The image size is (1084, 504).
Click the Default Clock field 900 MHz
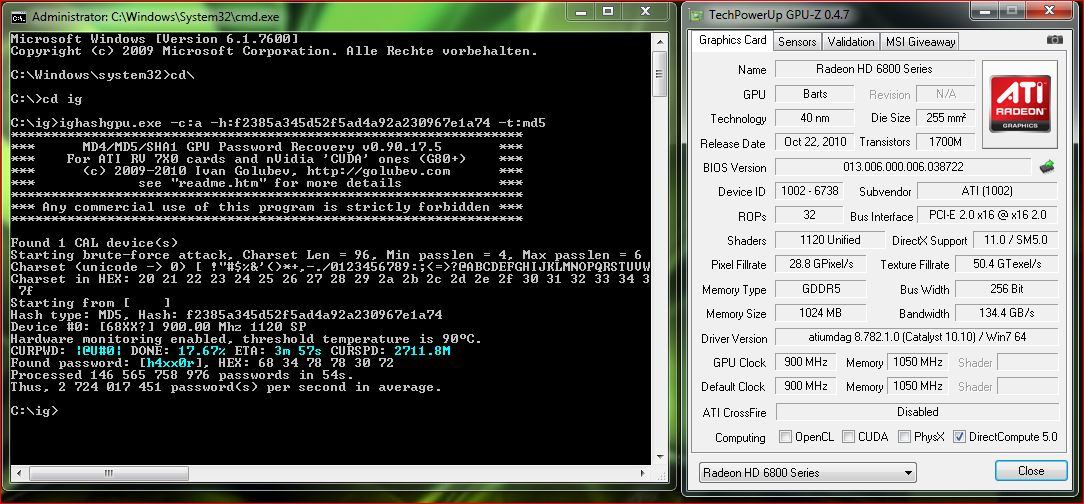(805, 386)
